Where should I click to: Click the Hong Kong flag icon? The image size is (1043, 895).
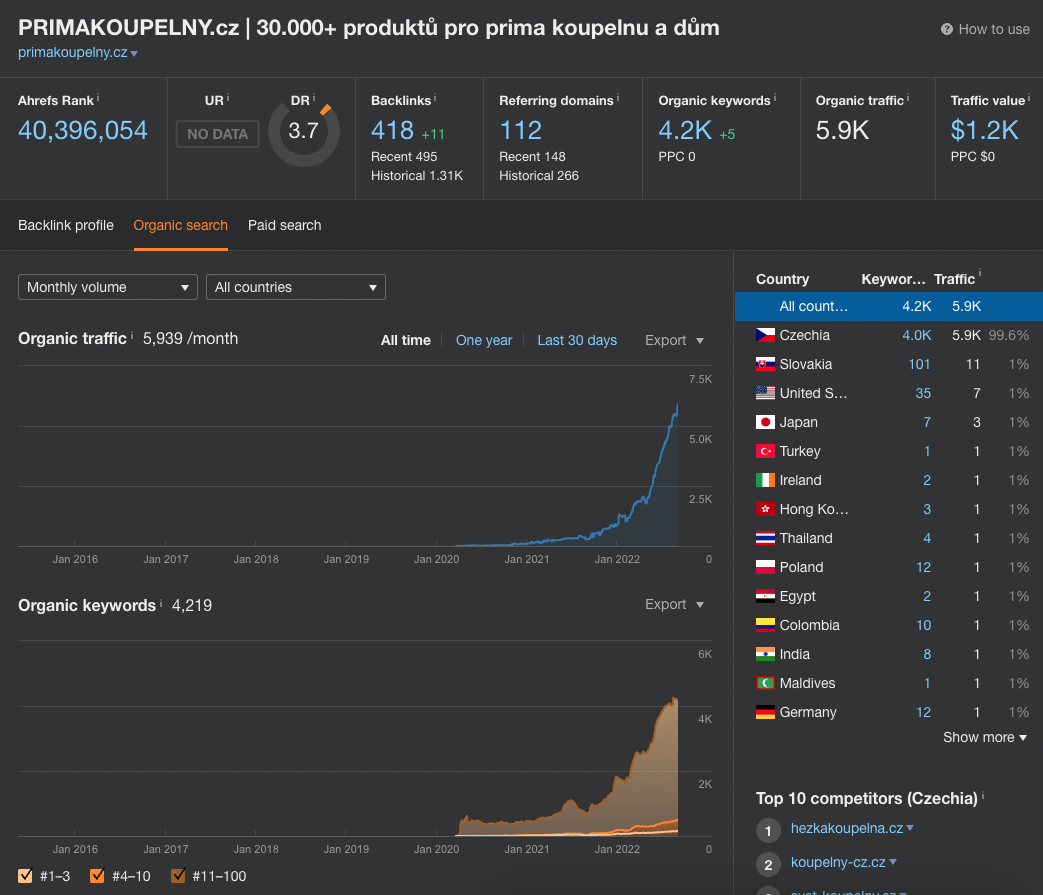click(x=765, y=509)
